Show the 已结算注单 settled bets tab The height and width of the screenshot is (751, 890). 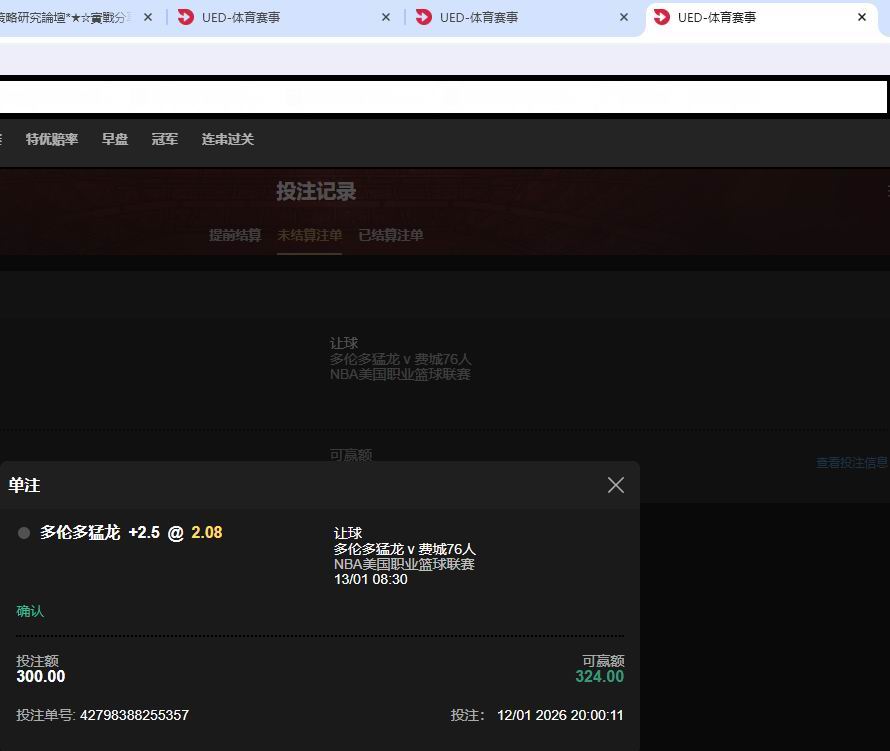point(391,235)
